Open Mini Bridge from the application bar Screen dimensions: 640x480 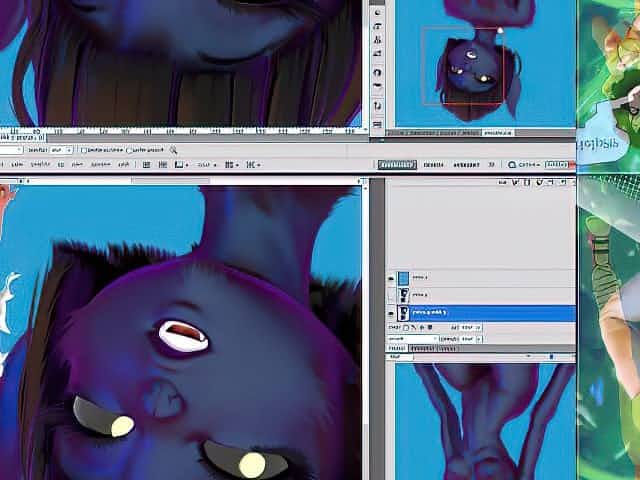click(160, 164)
